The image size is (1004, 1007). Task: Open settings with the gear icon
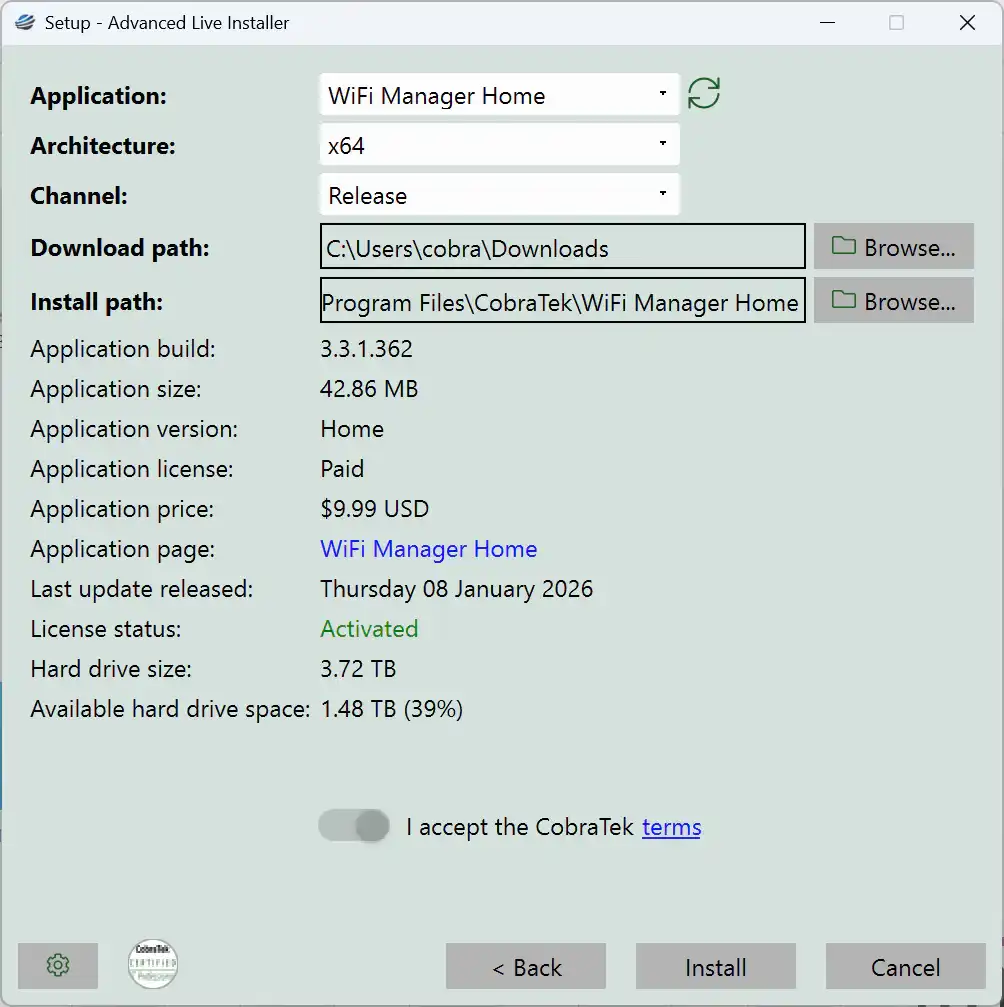tap(58, 965)
